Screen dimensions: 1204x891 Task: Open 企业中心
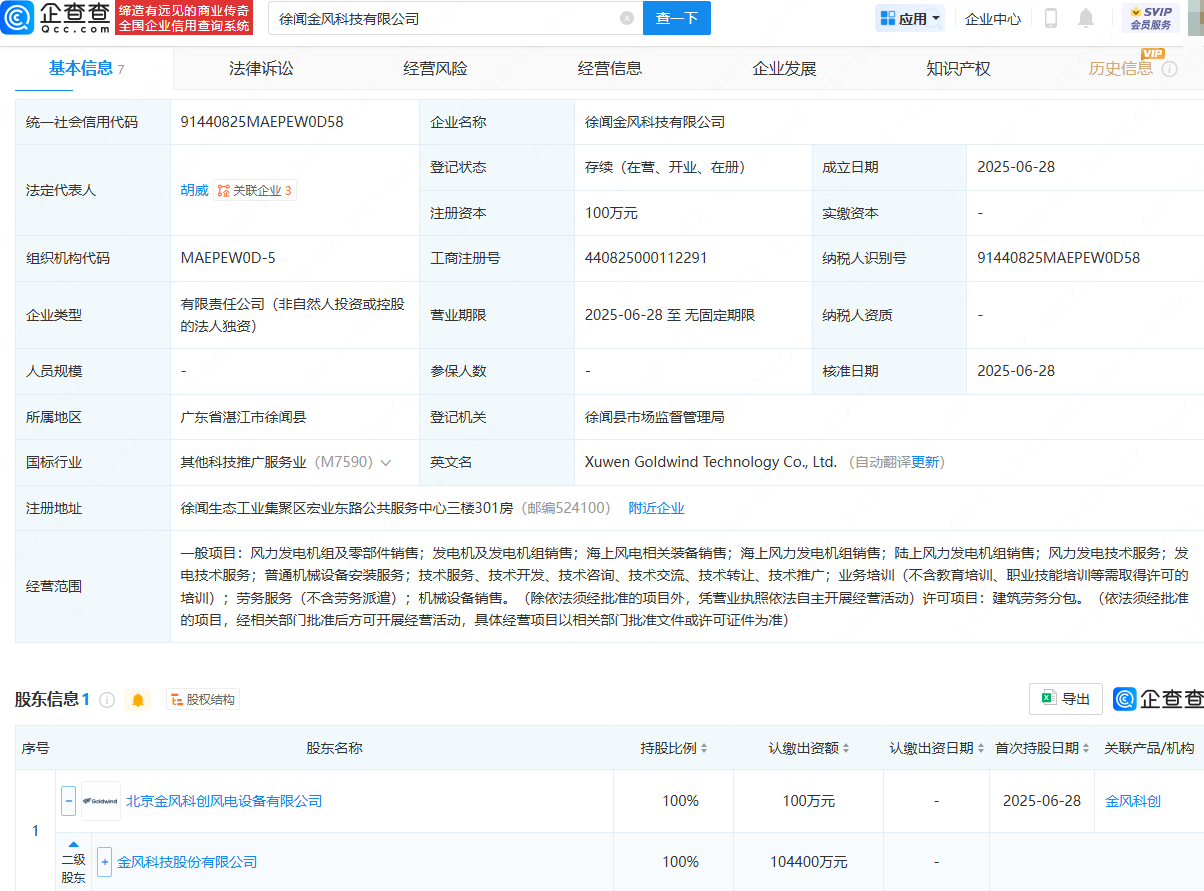tap(993, 18)
